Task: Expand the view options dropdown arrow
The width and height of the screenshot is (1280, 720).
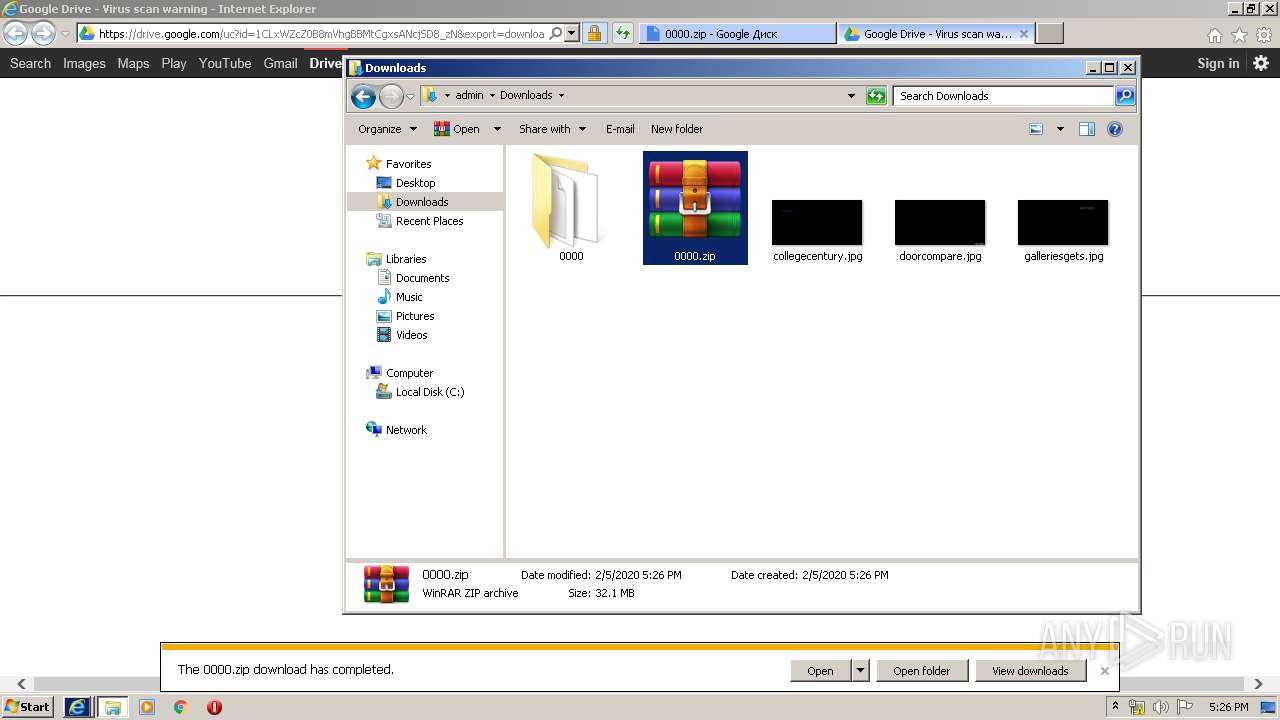Action: pyautogui.click(x=1060, y=129)
